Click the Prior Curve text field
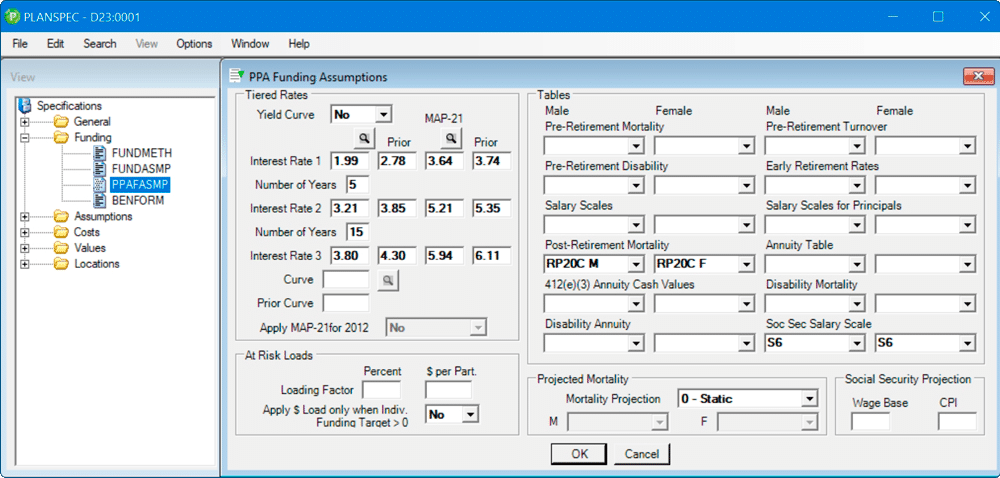 (x=346, y=303)
